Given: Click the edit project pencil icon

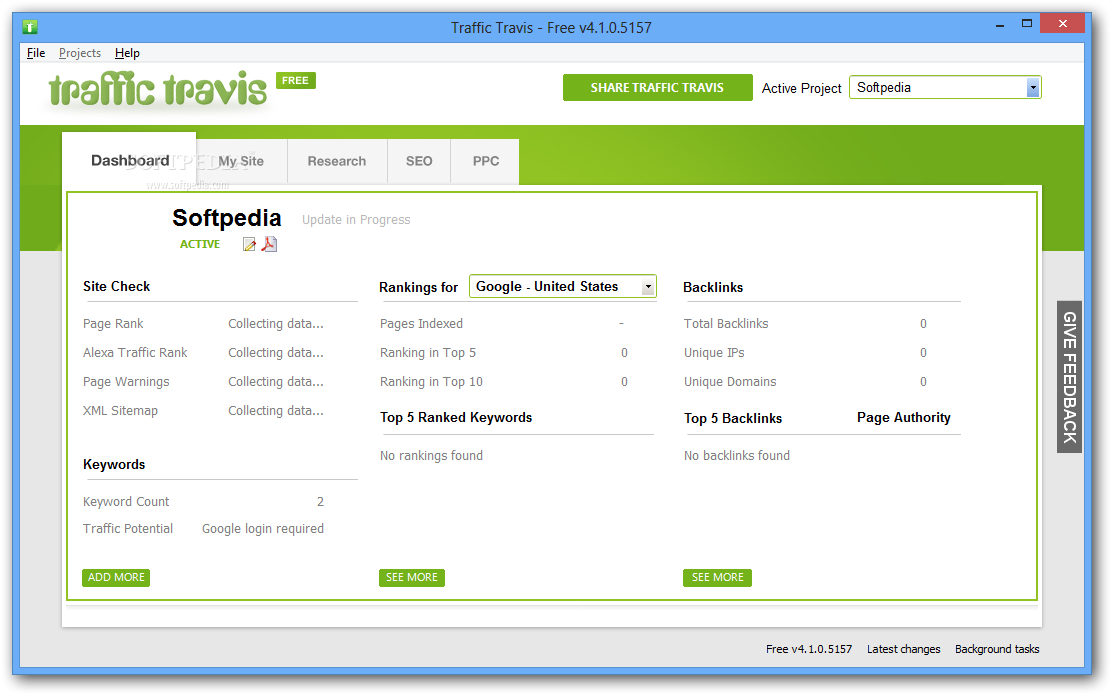Looking at the screenshot, I should click(x=249, y=245).
